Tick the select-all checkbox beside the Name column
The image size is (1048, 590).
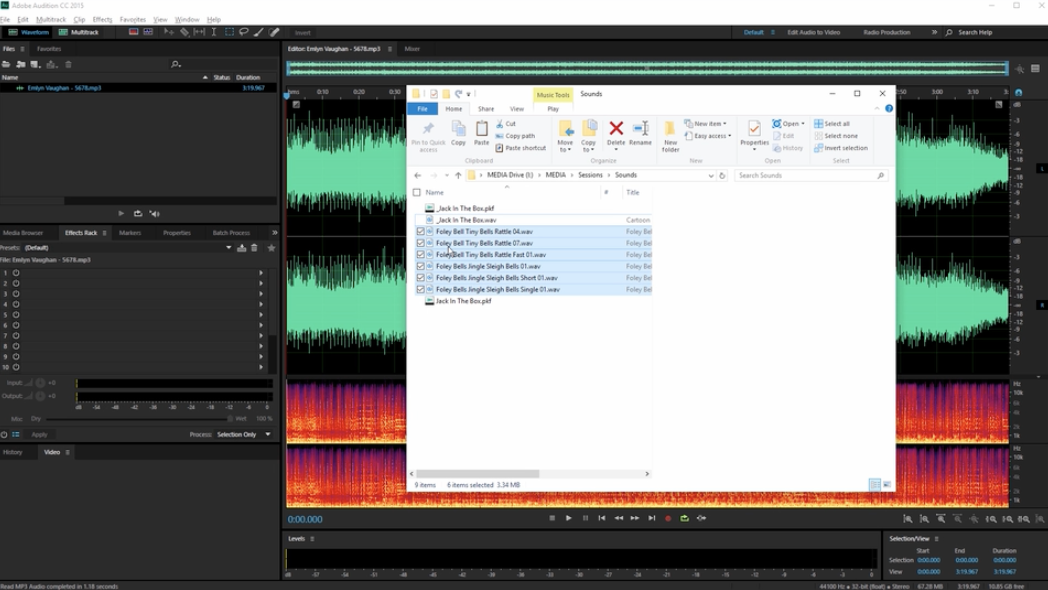417,192
